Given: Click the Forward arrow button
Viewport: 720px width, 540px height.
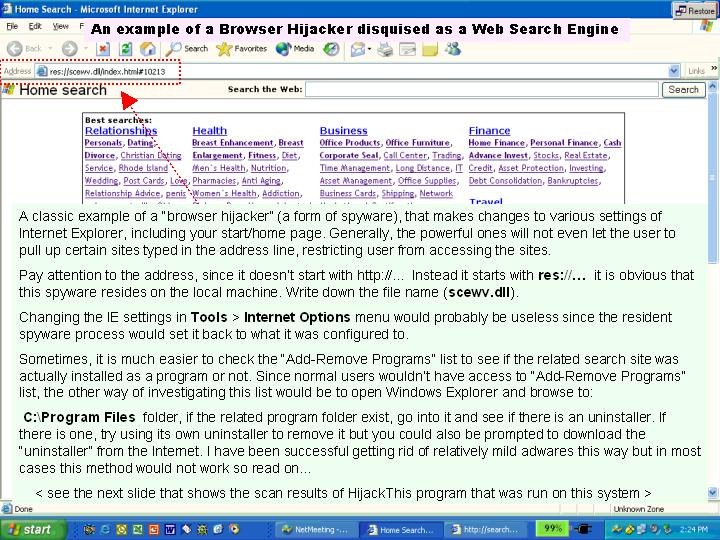Looking at the screenshot, I should tap(70, 48).
